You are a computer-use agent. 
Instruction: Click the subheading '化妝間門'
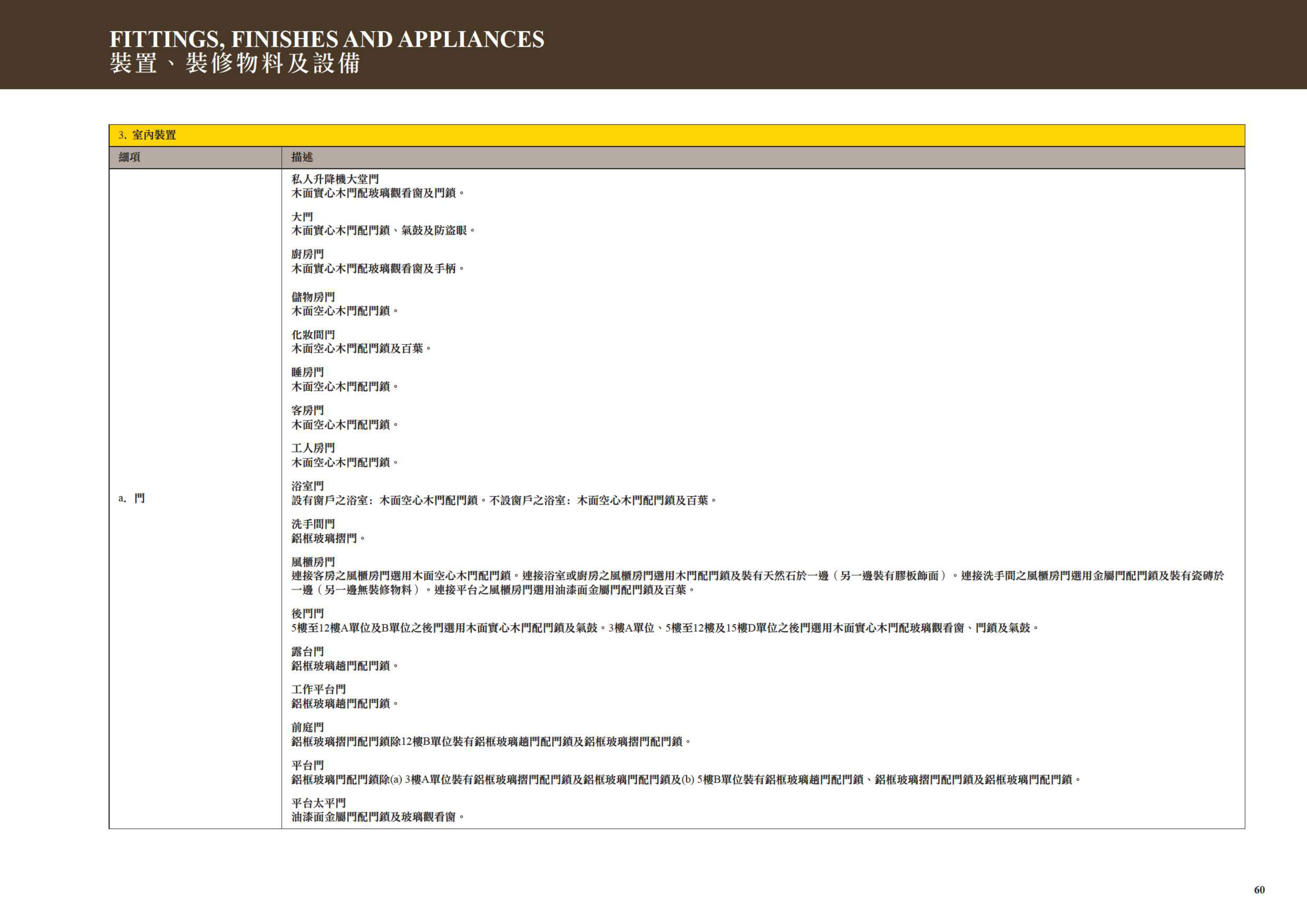click(313, 335)
